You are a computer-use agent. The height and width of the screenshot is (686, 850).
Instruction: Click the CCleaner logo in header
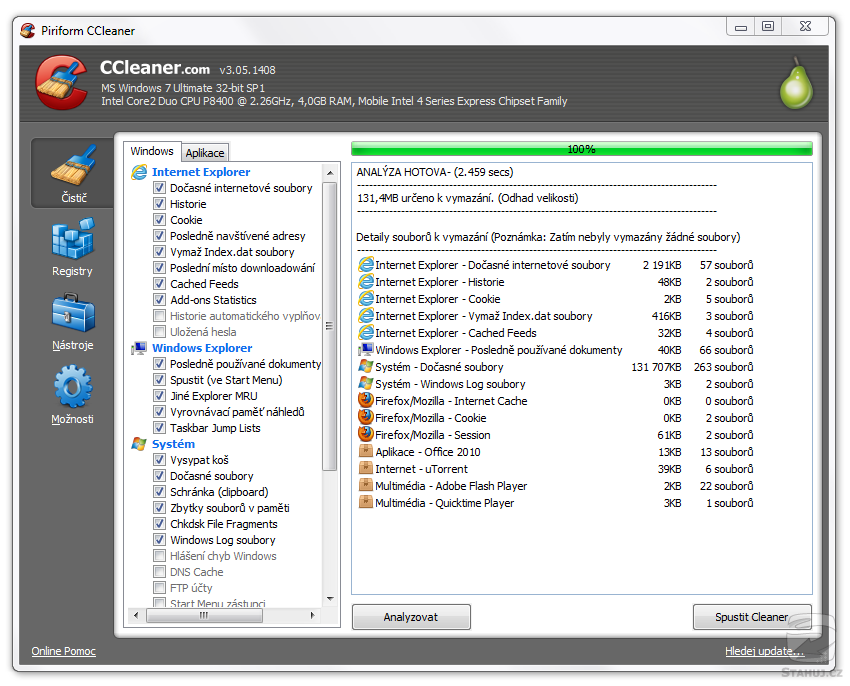pyautogui.click(x=62, y=82)
